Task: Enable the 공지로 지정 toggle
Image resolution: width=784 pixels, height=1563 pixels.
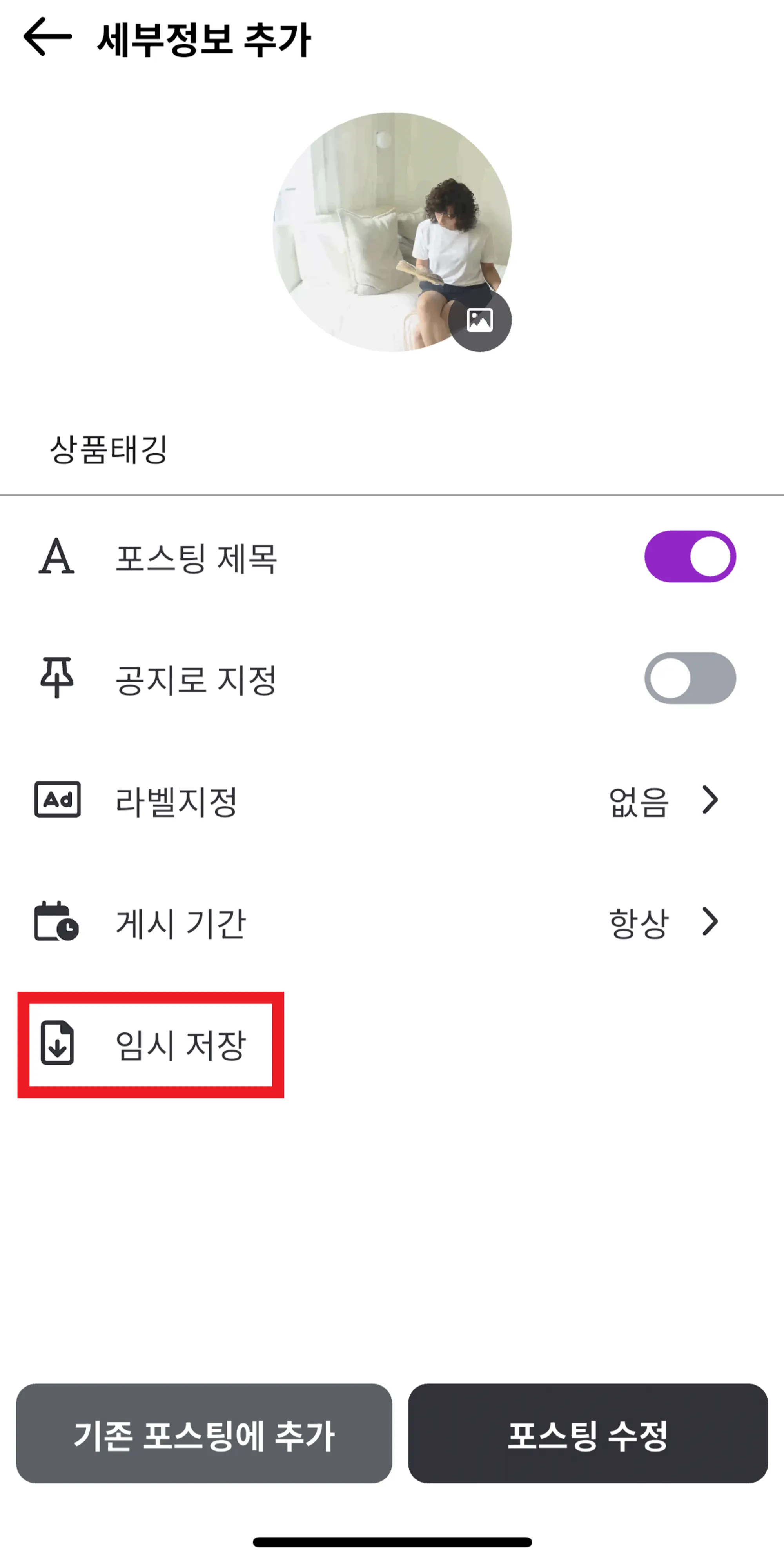Action: click(x=690, y=678)
